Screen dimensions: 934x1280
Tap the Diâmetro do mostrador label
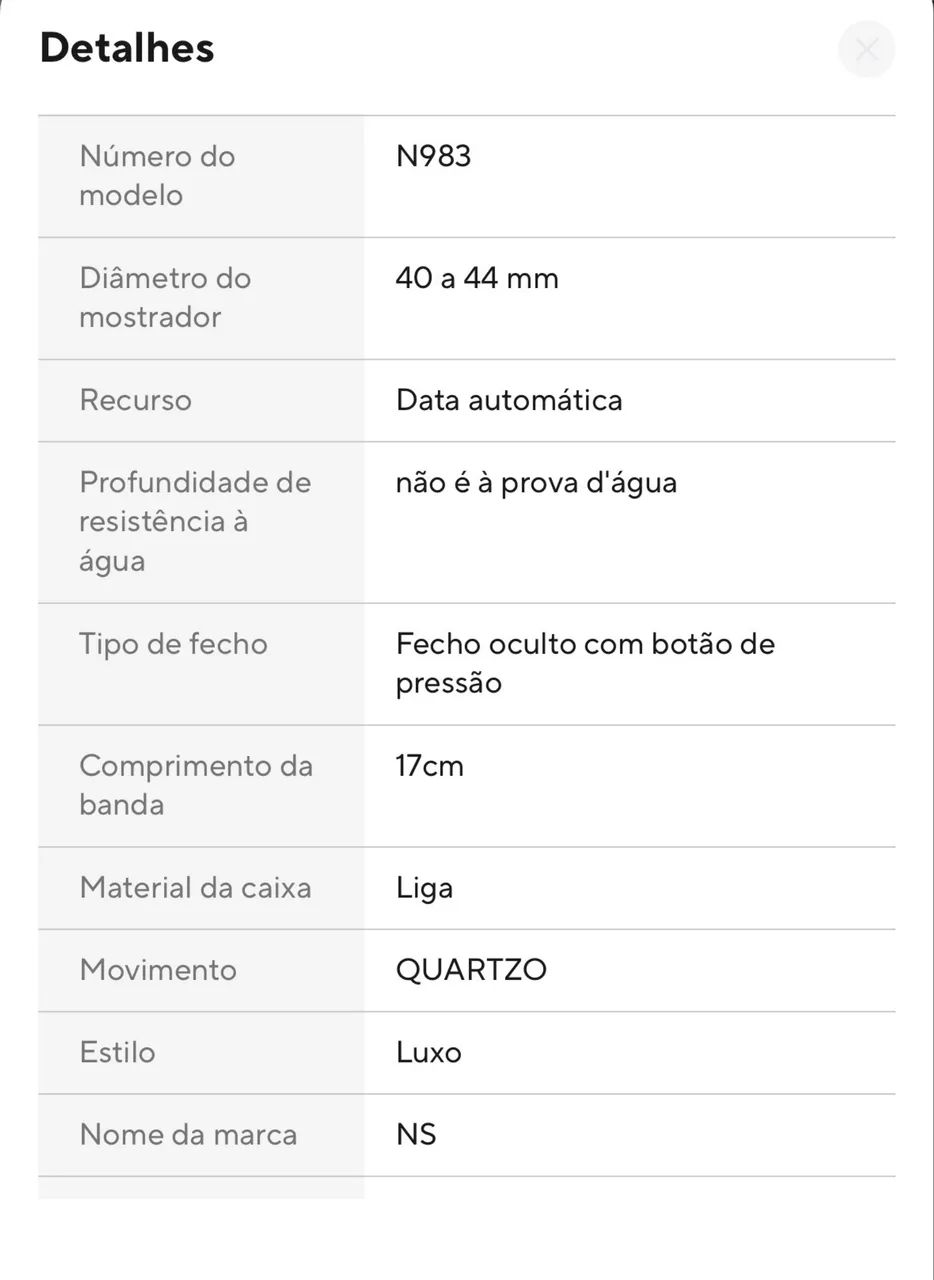(165, 298)
